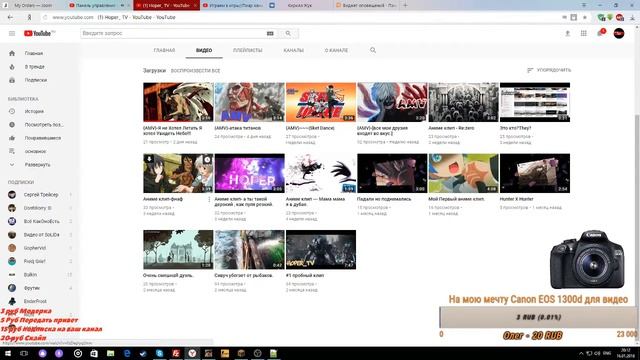Image resolution: width=640 pixels, height=360 pixels.
Task: Switch to the Панель управления browser tab
Action: [x=96, y=5]
